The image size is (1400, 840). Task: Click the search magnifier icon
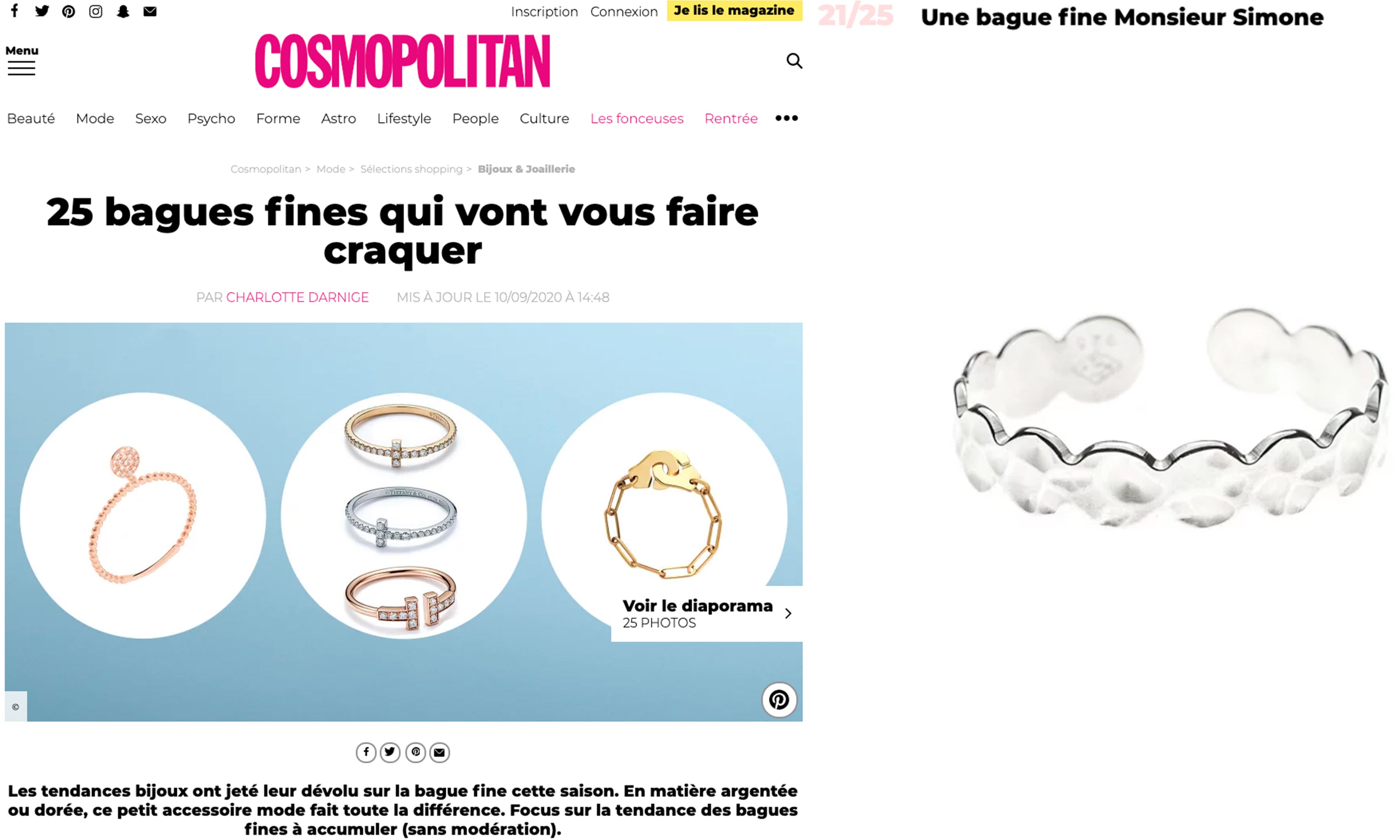[x=794, y=61]
